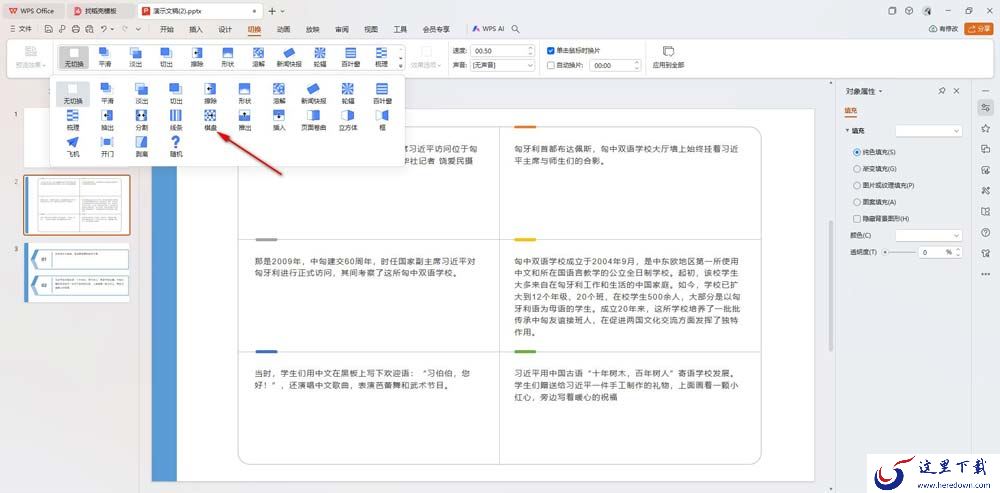This screenshot has width=1000, height=493.
Task: Click the vertical scrollbar of slide editor
Action: [830, 286]
